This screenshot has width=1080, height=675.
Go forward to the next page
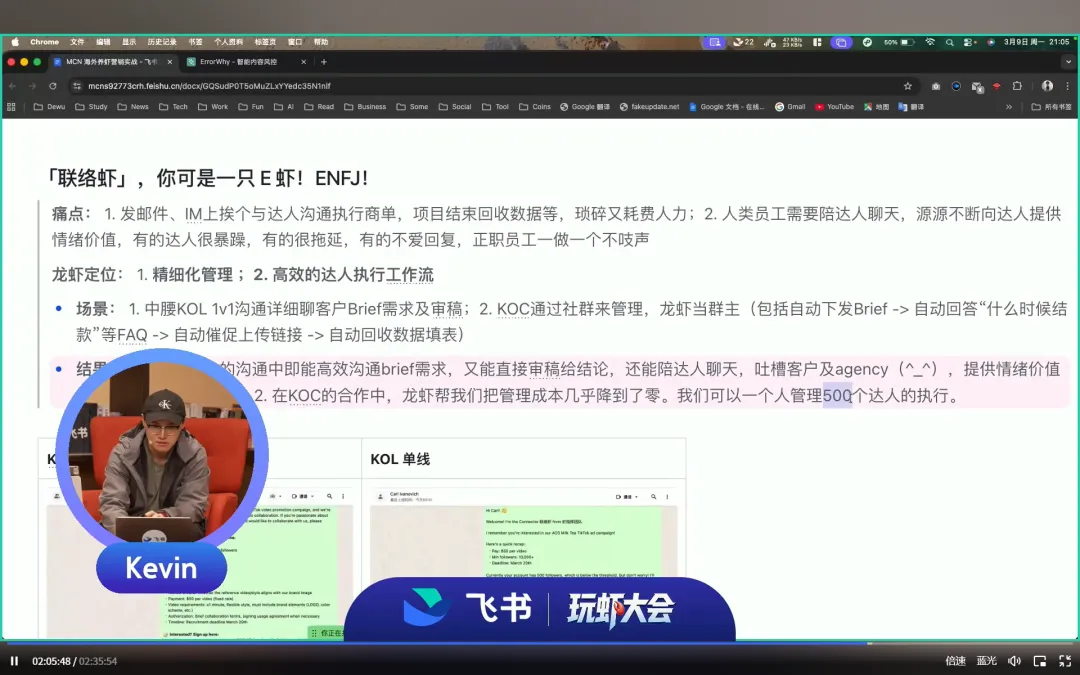click(x=32, y=86)
